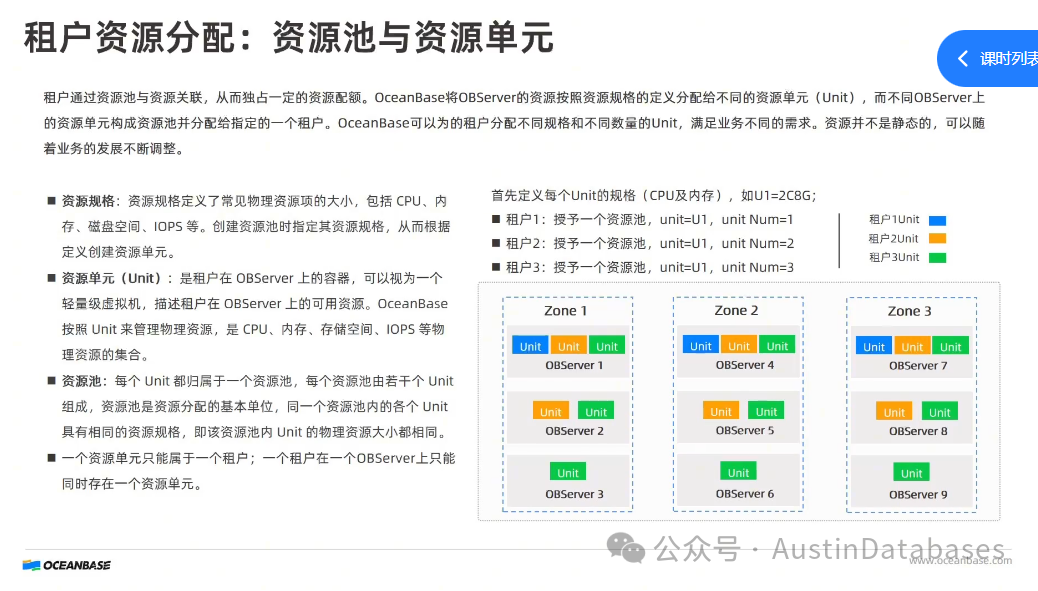Click the 租户3Unit legend label
This screenshot has height=591, width=1038.
tap(894, 257)
